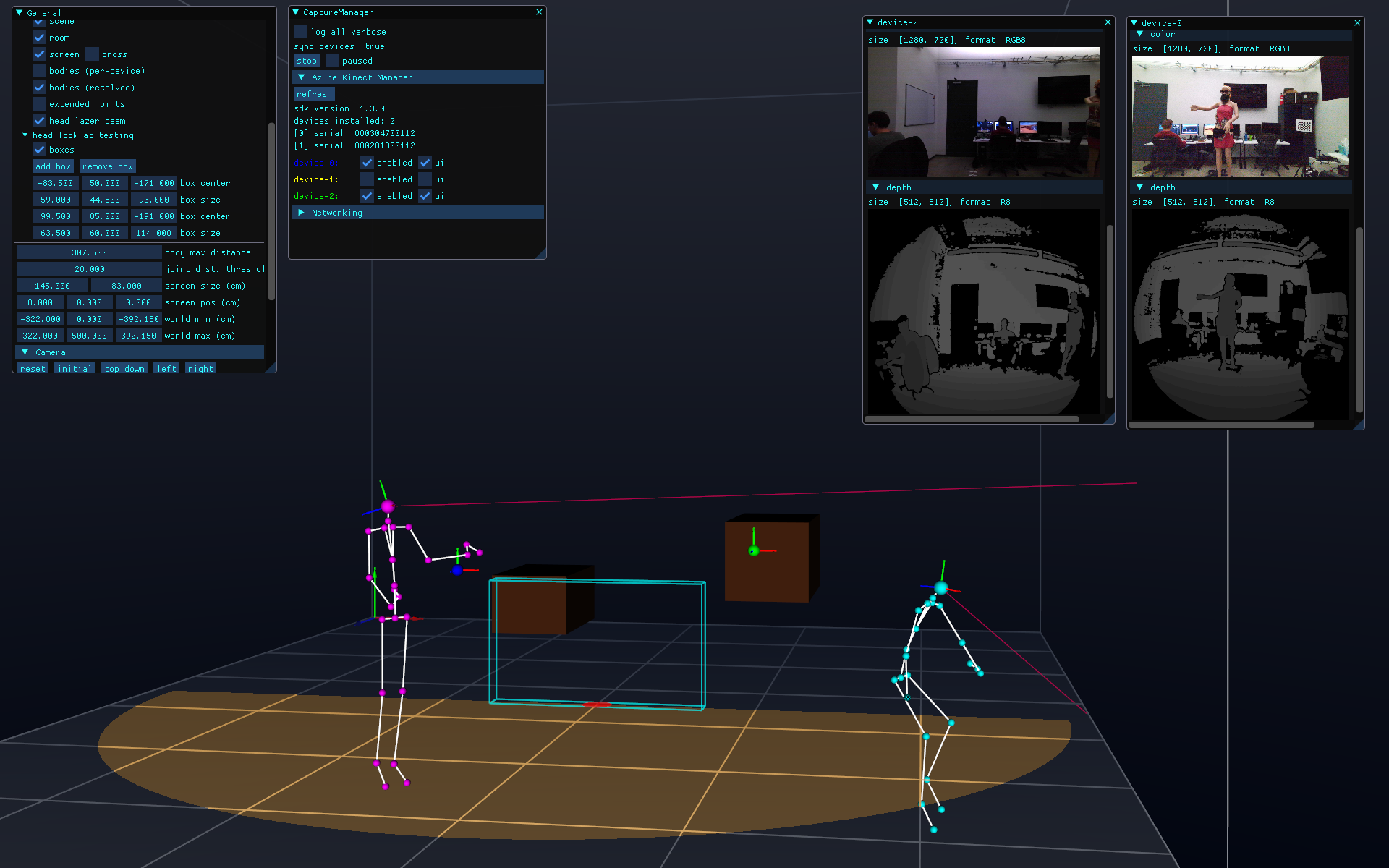Collapse head look at testing tree
Image resolution: width=1389 pixels, height=868 pixels.
pyautogui.click(x=25, y=135)
